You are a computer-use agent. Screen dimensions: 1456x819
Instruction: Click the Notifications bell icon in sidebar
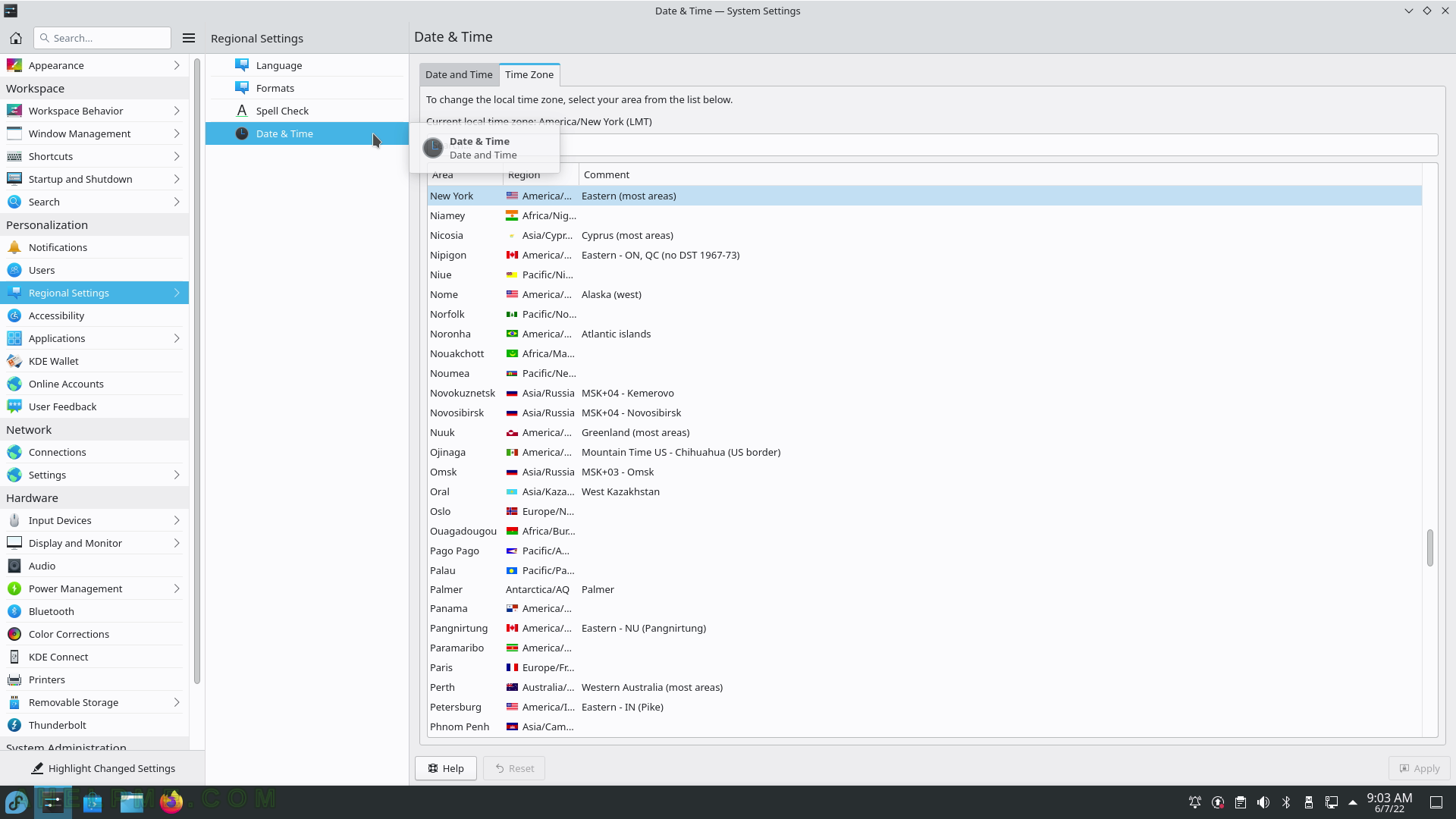[14, 247]
